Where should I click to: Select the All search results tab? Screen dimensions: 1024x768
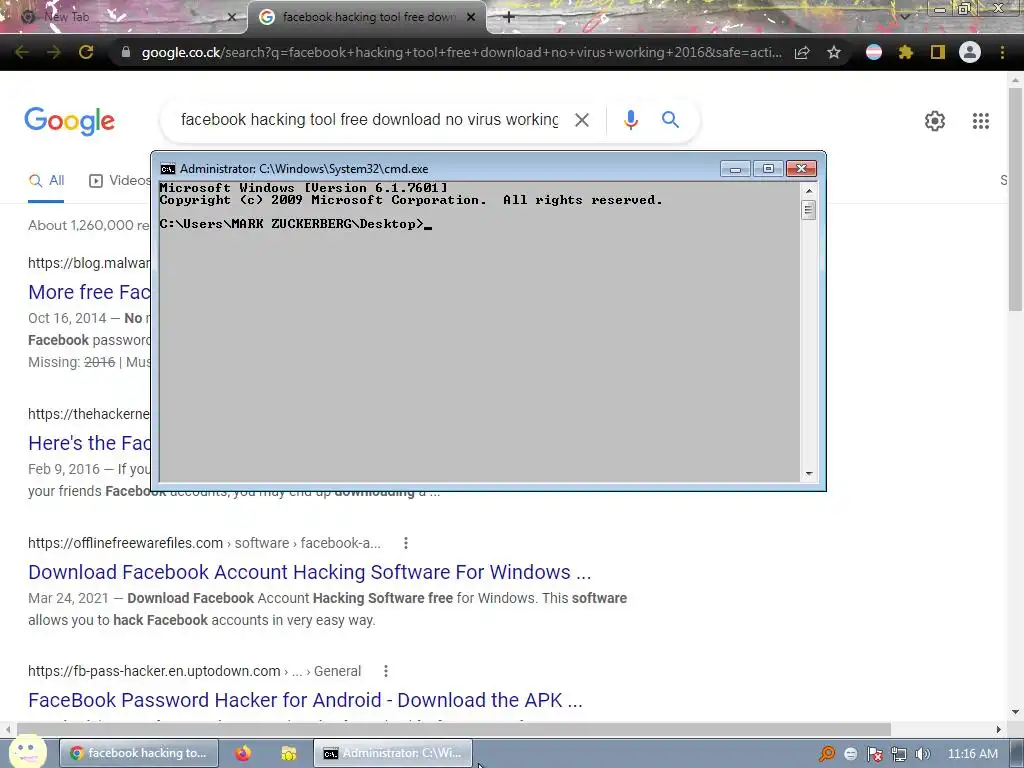coord(46,181)
